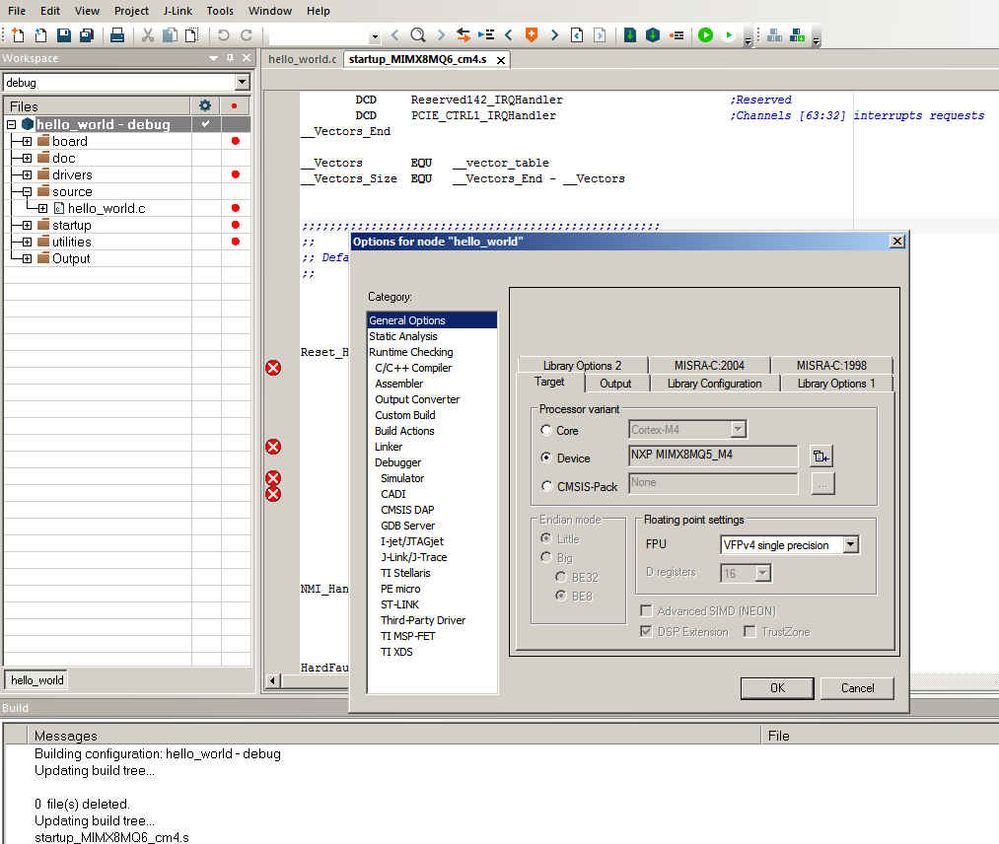Click the Cancel button in options dialog

click(x=858, y=688)
